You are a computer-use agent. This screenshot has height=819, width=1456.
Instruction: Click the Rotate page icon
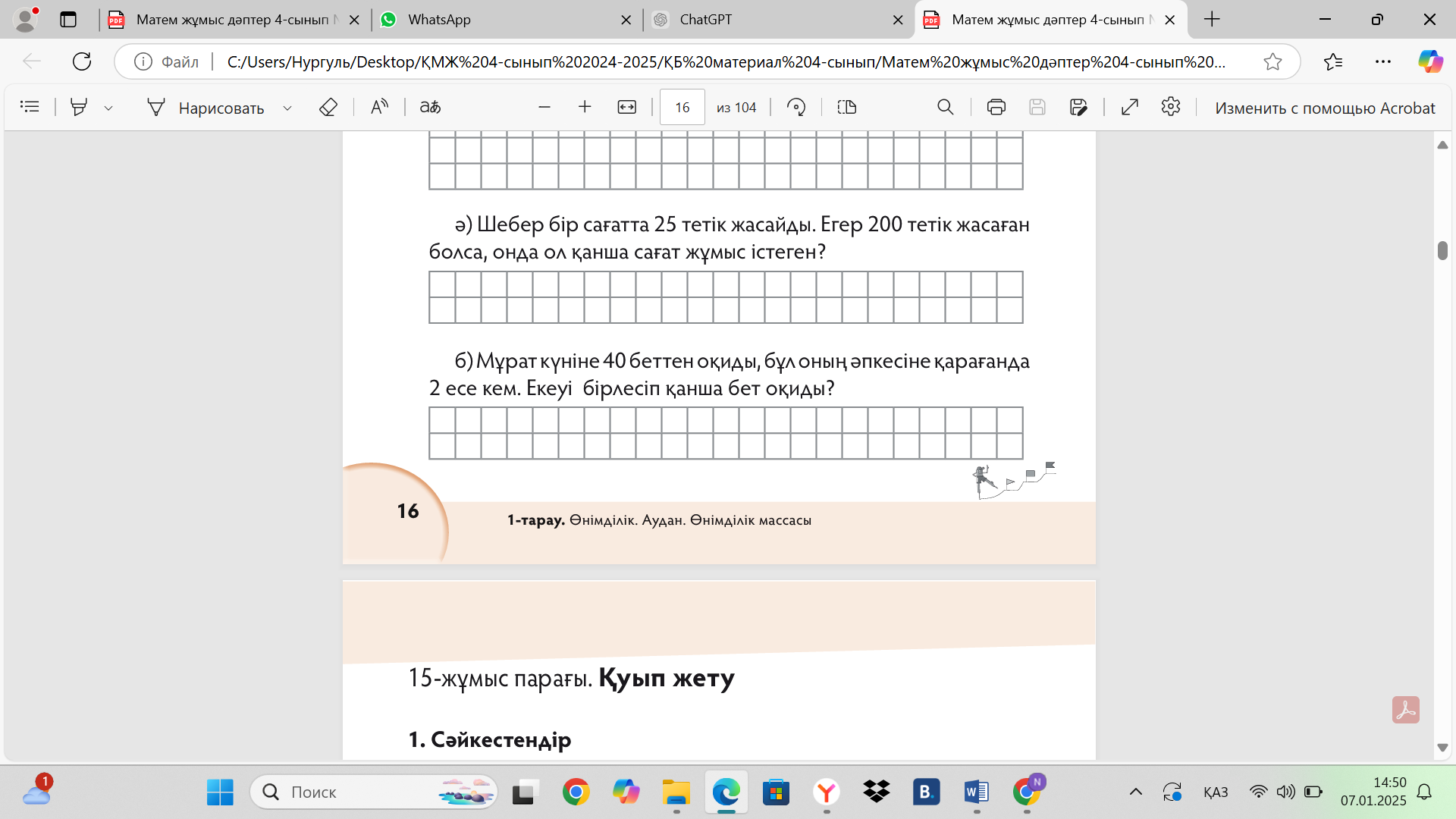[x=795, y=107]
